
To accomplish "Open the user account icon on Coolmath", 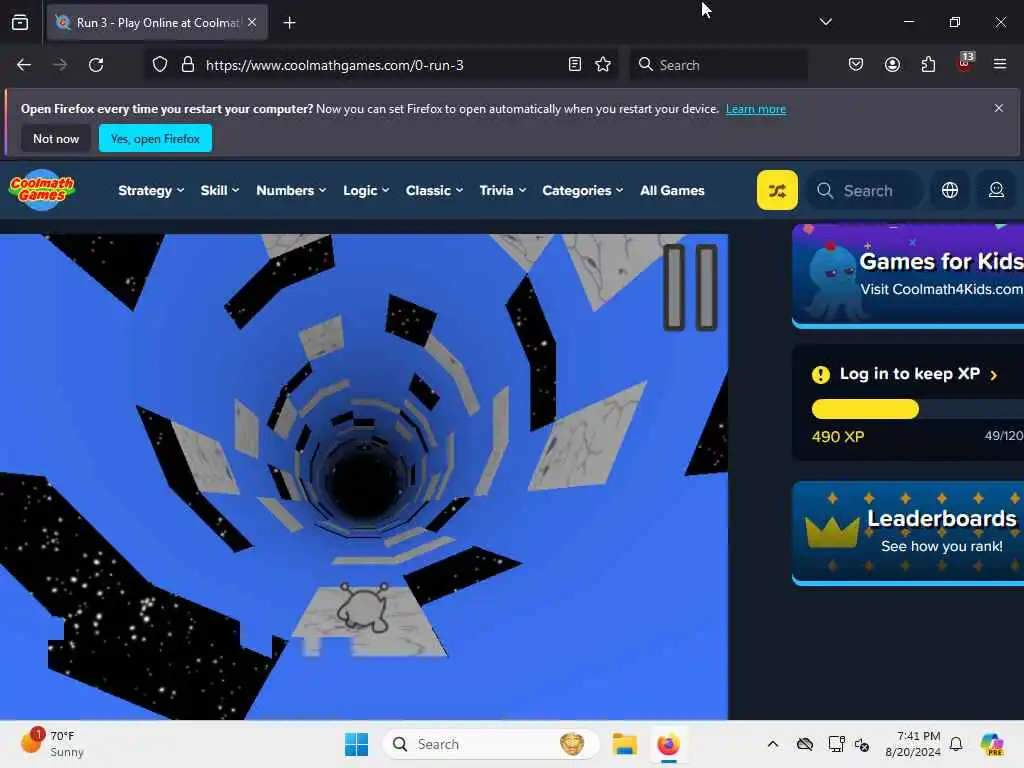I will (996, 190).
